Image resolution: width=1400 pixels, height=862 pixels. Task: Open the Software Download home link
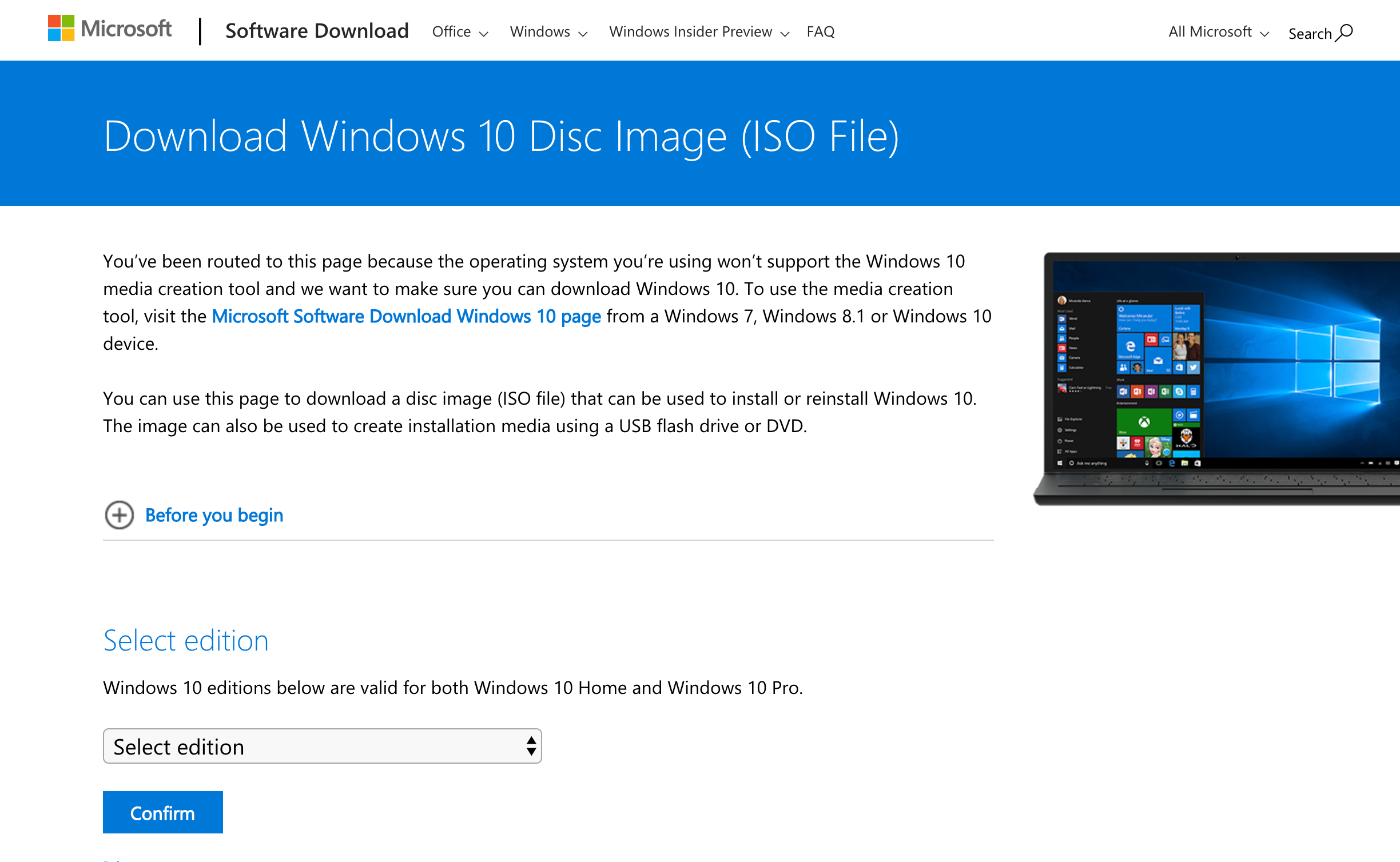tap(317, 31)
